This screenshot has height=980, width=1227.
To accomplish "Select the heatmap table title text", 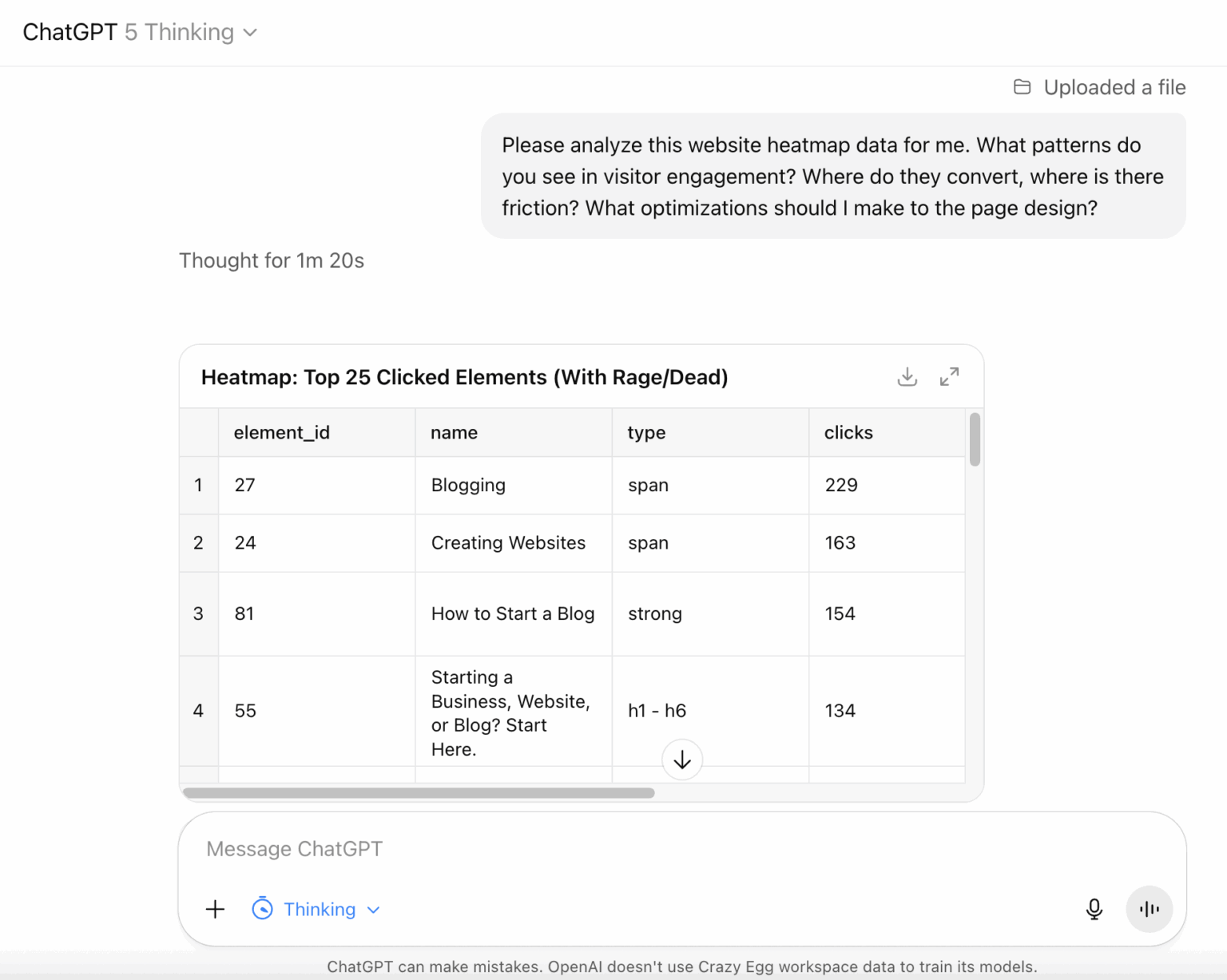I will pyautogui.click(x=463, y=376).
